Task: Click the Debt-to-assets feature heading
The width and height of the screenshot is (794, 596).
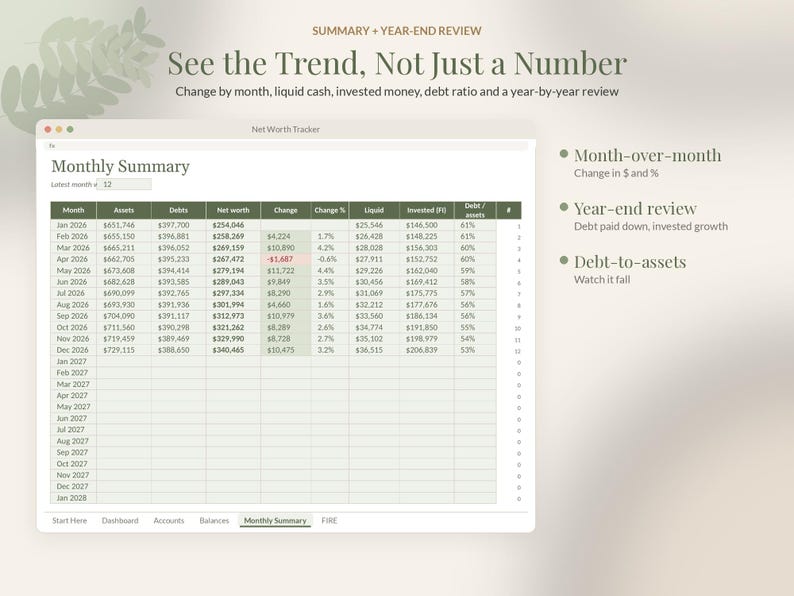Action: tap(630, 262)
